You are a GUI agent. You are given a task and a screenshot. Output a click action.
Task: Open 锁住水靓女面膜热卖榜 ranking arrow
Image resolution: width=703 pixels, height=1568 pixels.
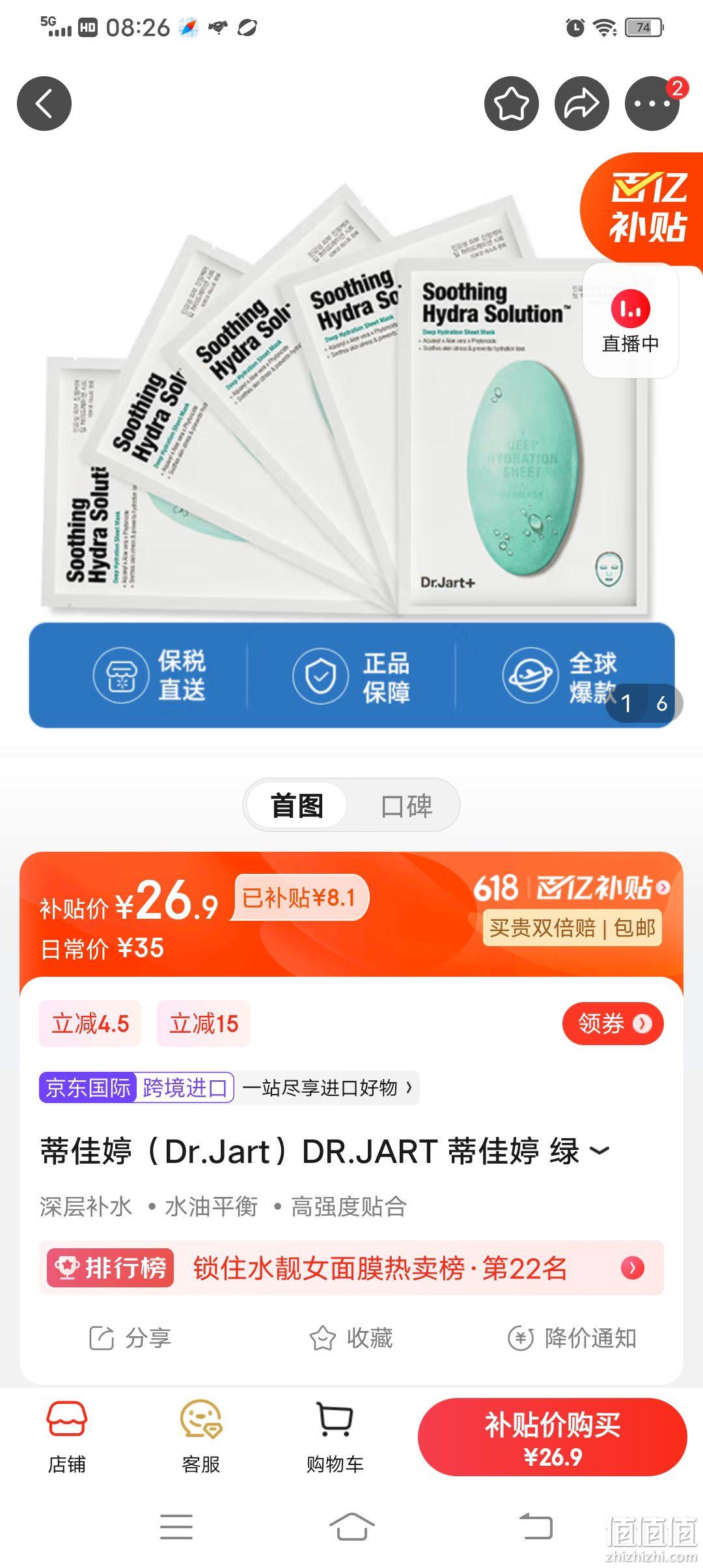coord(632,1268)
